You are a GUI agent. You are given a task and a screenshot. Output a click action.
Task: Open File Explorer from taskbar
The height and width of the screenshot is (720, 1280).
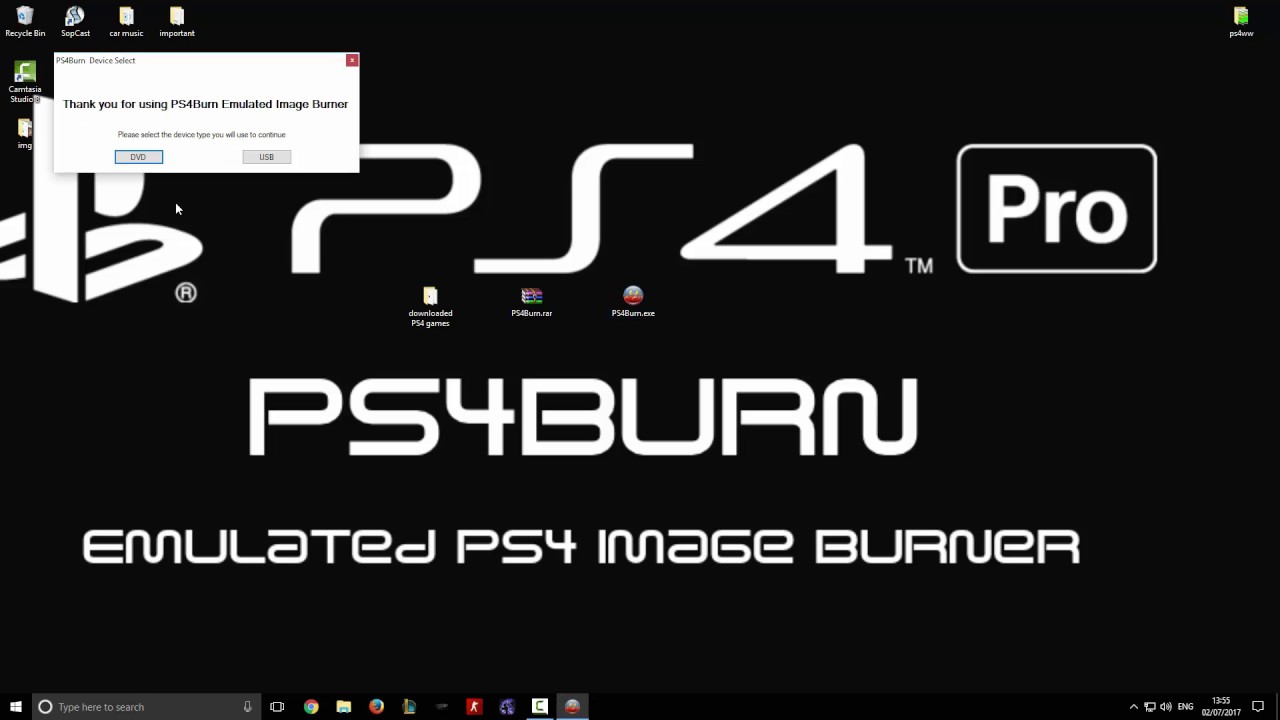(x=343, y=707)
